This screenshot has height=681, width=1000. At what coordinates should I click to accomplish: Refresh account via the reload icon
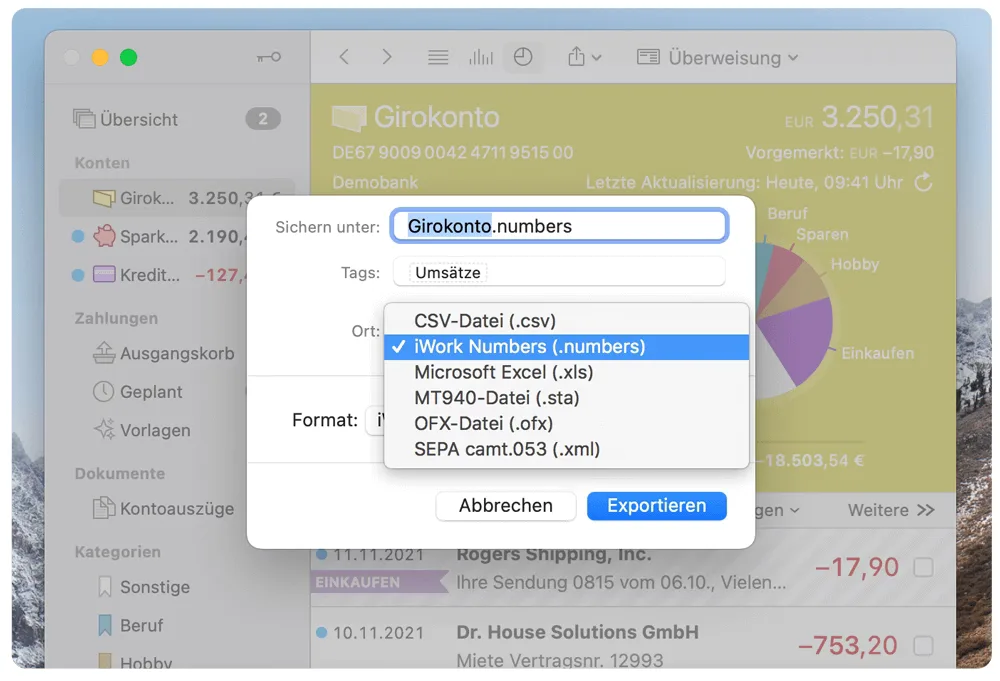[x=923, y=183]
